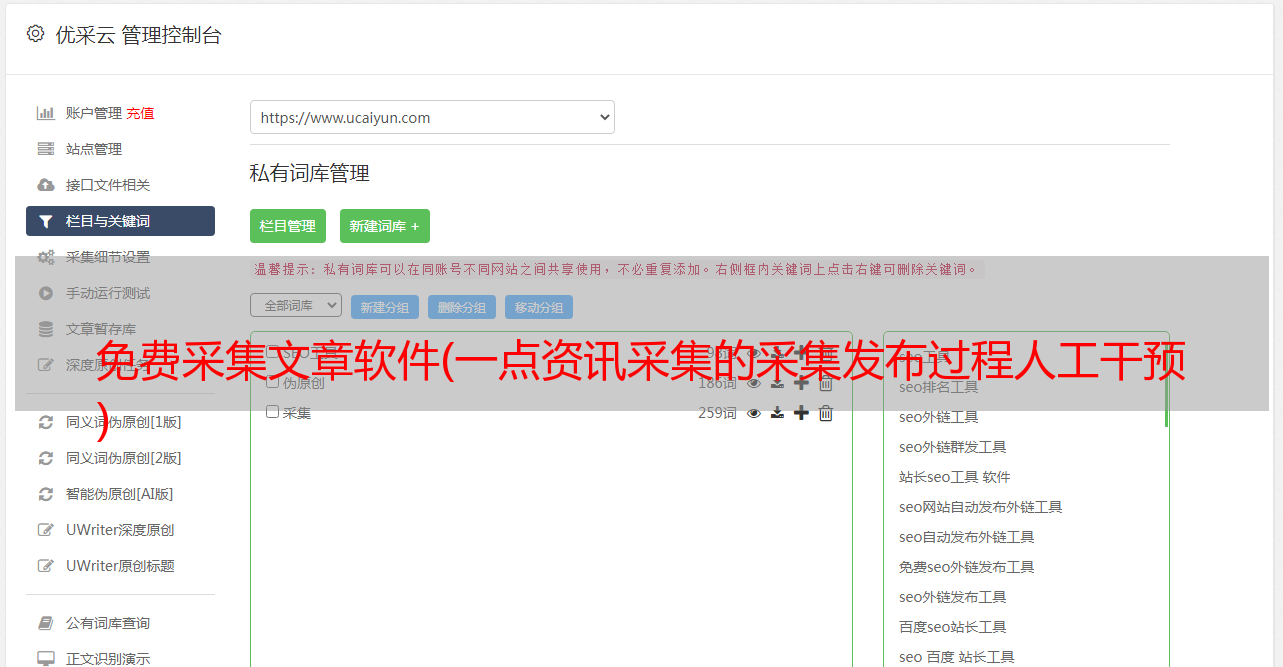Click the gear icon beside 优采云 管理控制台

pos(35,34)
